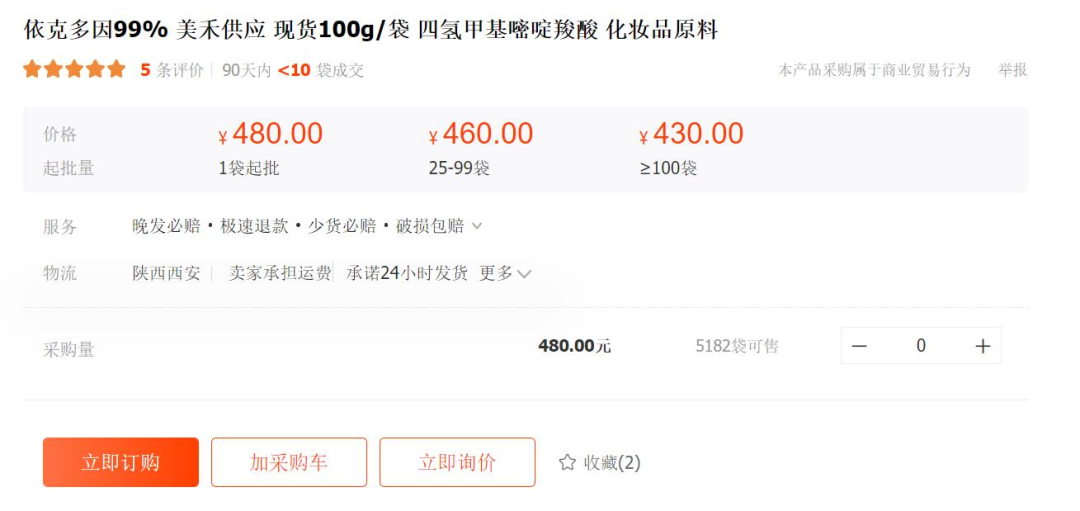Click the quantity input field
The width and height of the screenshot is (1080, 511).
tap(920, 346)
